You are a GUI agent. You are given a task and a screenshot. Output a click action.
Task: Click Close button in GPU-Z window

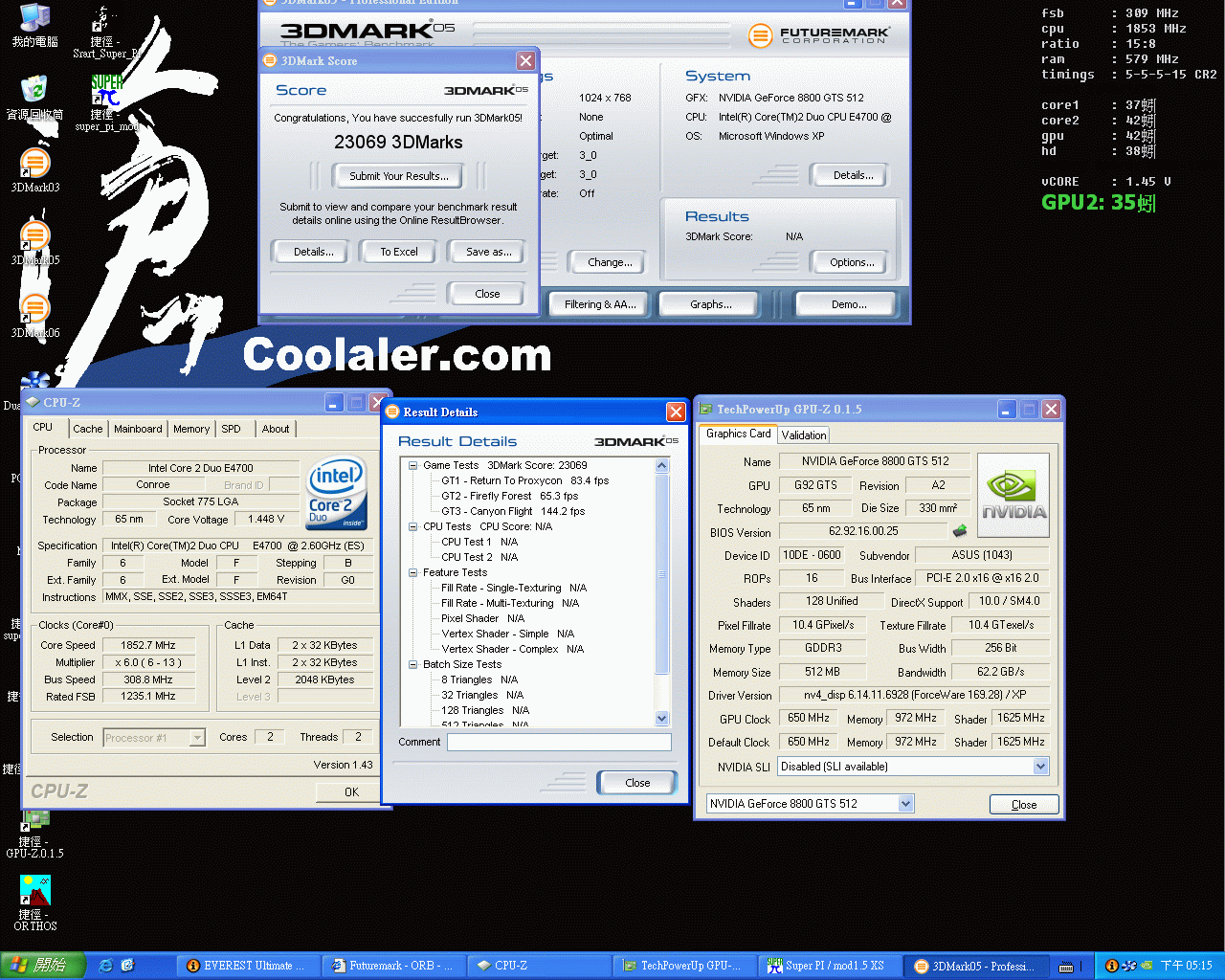(1024, 805)
